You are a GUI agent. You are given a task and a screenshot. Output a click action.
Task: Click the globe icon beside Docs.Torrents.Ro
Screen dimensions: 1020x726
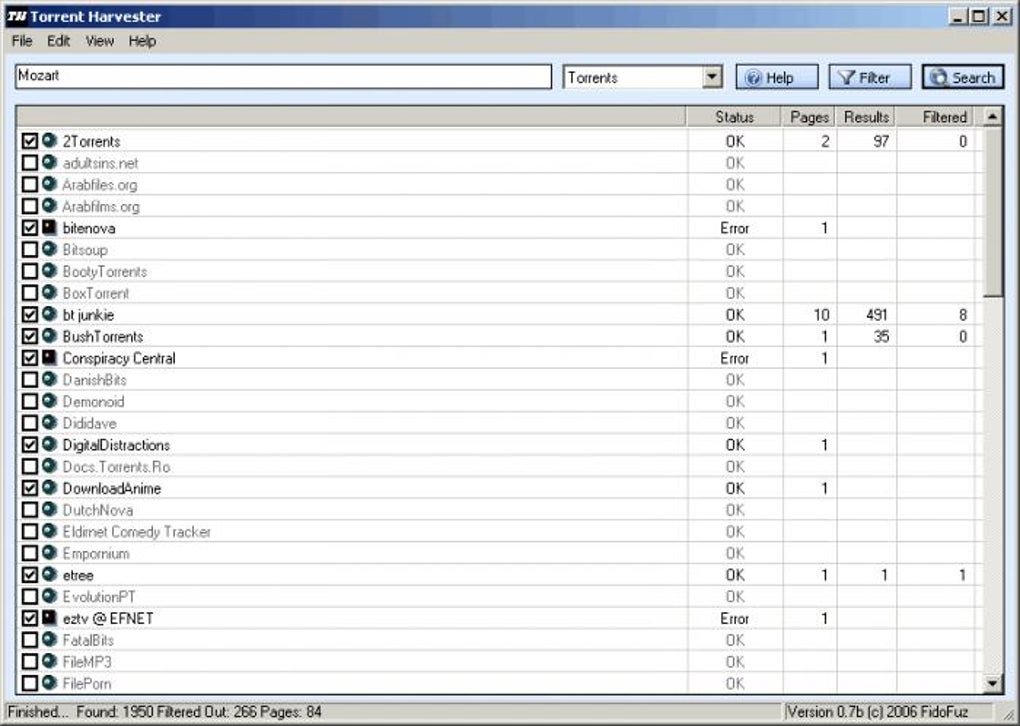click(49, 466)
